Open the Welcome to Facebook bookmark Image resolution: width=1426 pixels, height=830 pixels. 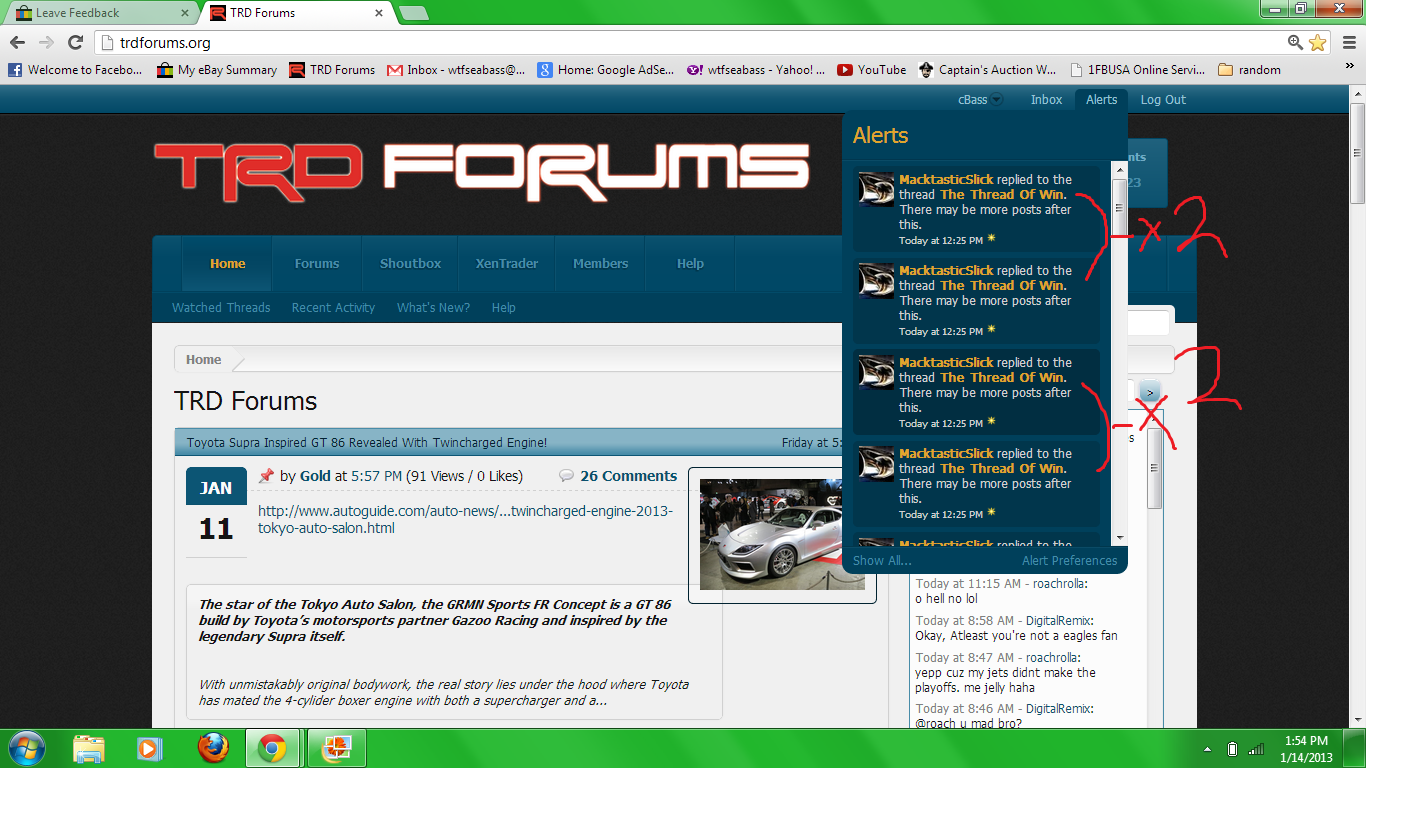point(76,70)
